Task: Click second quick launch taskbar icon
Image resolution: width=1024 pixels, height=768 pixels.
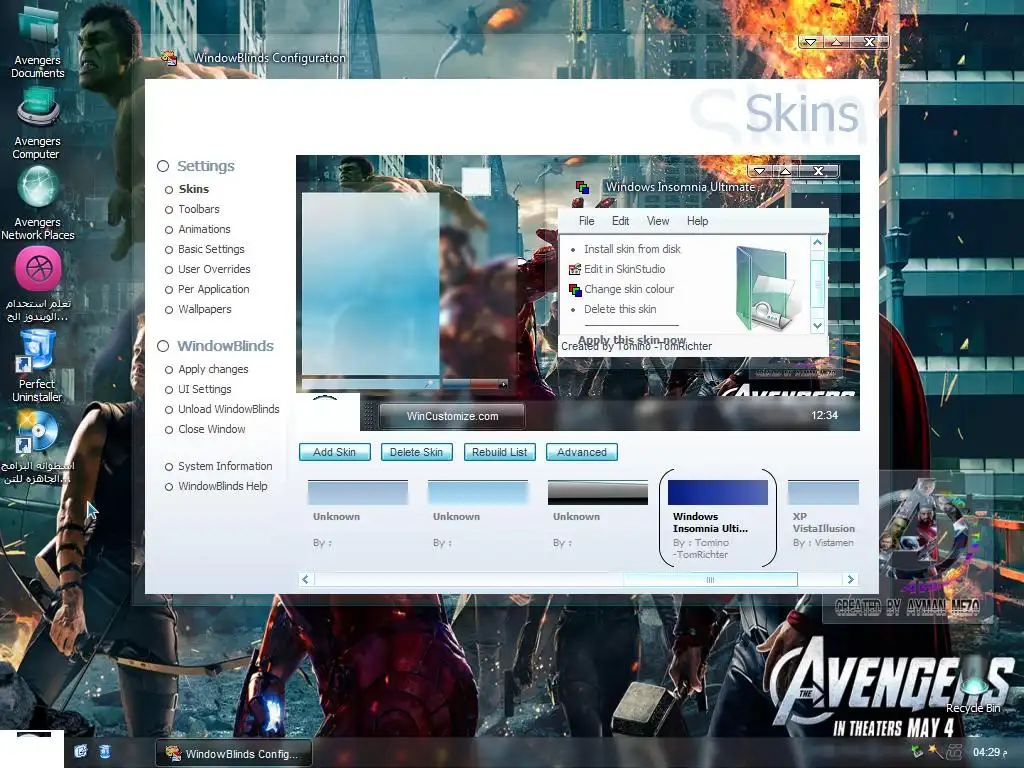Action: coord(104,752)
